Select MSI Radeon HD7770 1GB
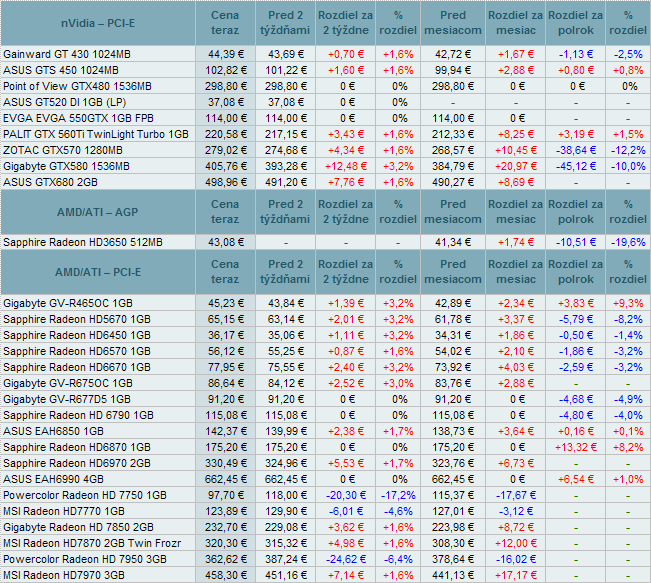The width and height of the screenshot is (651, 583). (64, 511)
